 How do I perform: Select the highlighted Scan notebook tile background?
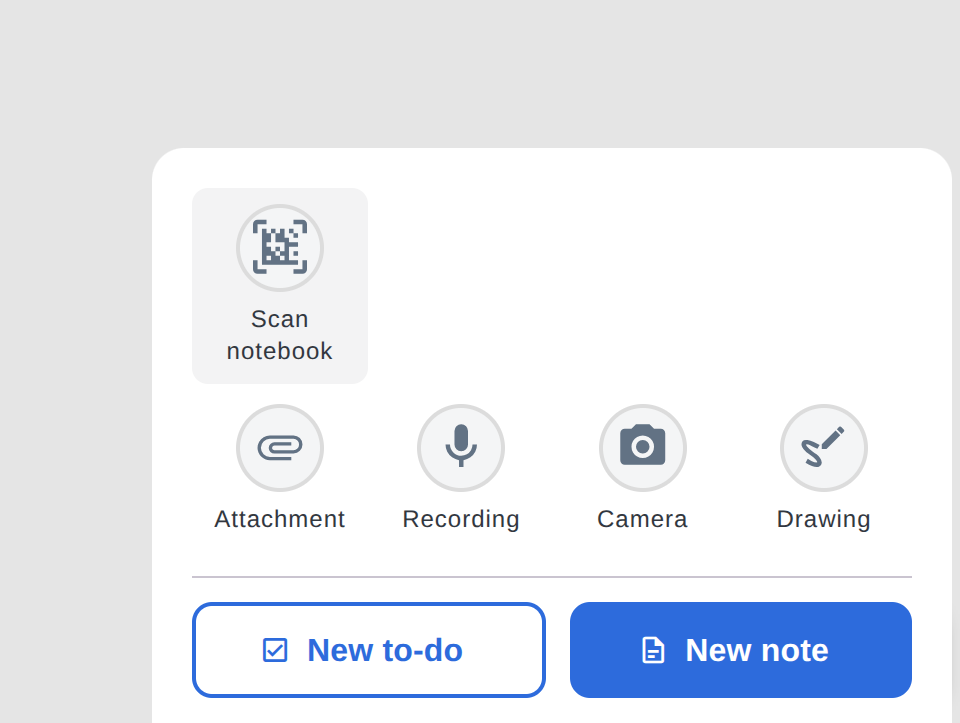tap(280, 286)
